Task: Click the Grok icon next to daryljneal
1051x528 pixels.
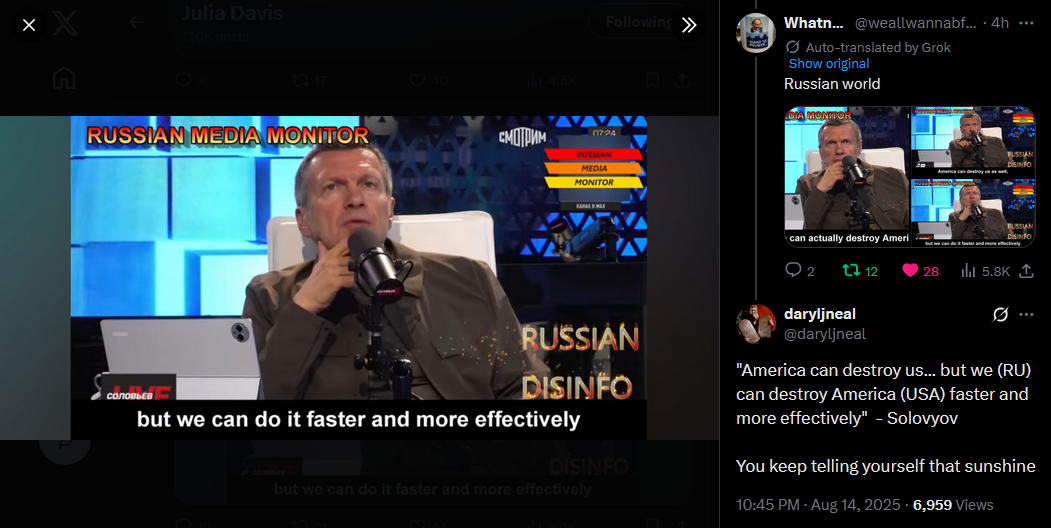Action: [x=1000, y=314]
